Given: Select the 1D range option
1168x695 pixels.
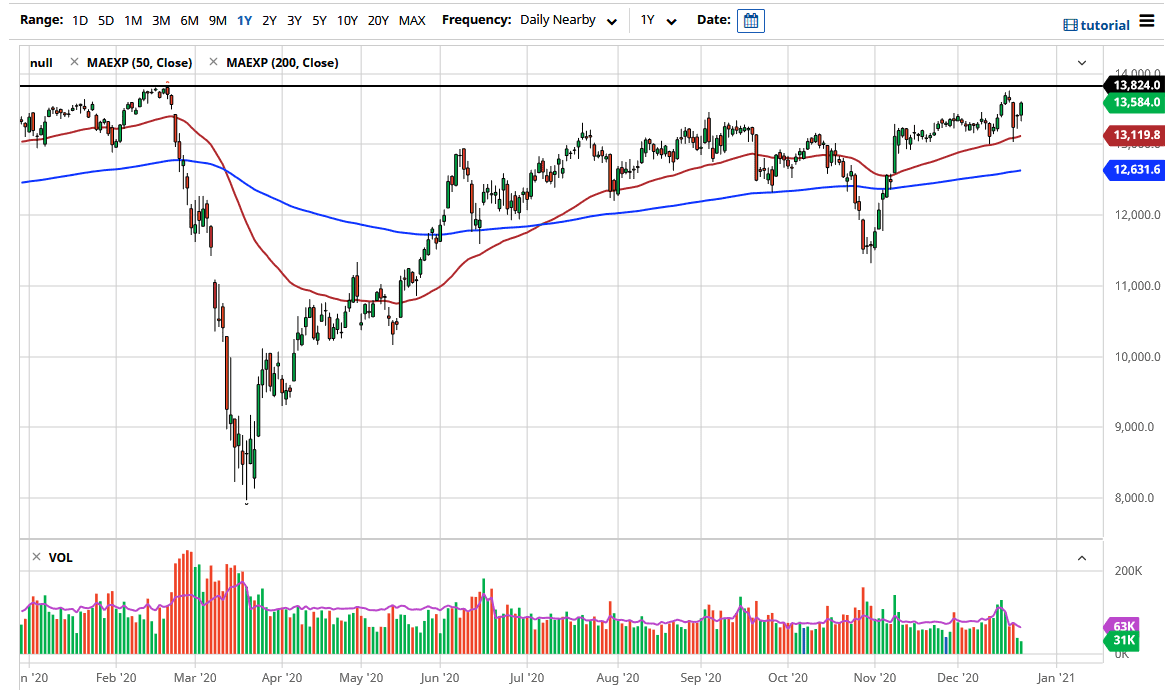Looking at the screenshot, I should [x=79, y=20].
